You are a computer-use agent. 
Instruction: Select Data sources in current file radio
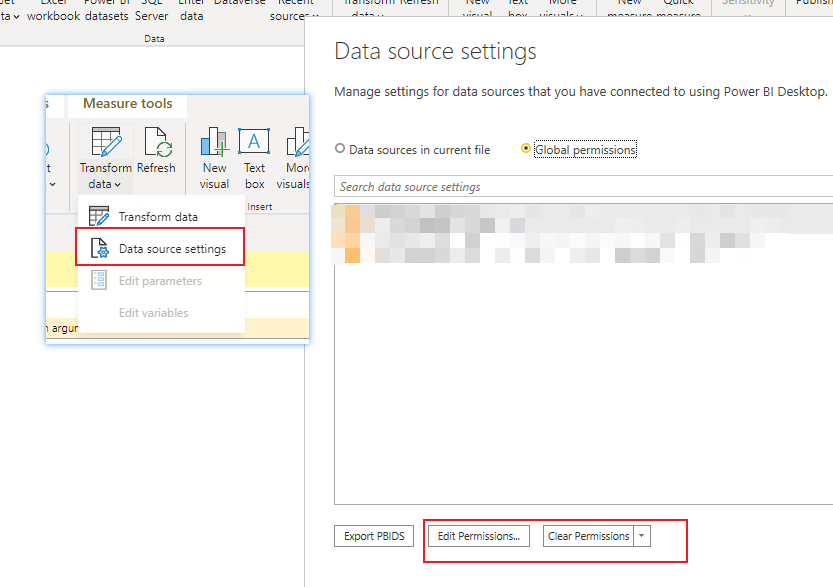coord(340,149)
